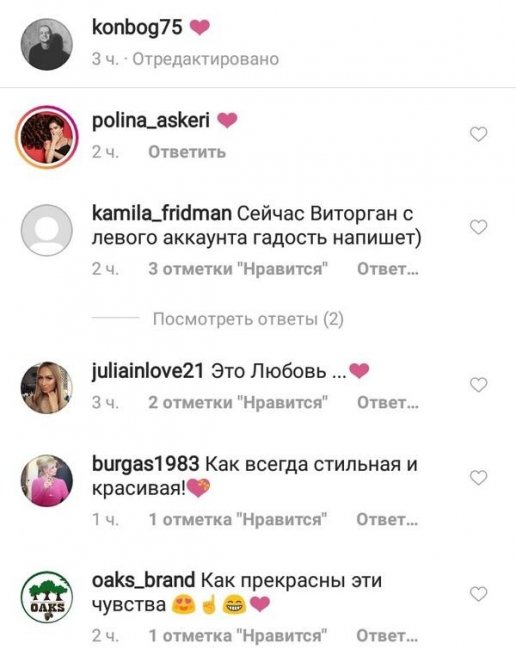Screen dimensions: 516x650
Task: Expand 'Посмотреть ответы (2)' replies
Action: [248, 319]
